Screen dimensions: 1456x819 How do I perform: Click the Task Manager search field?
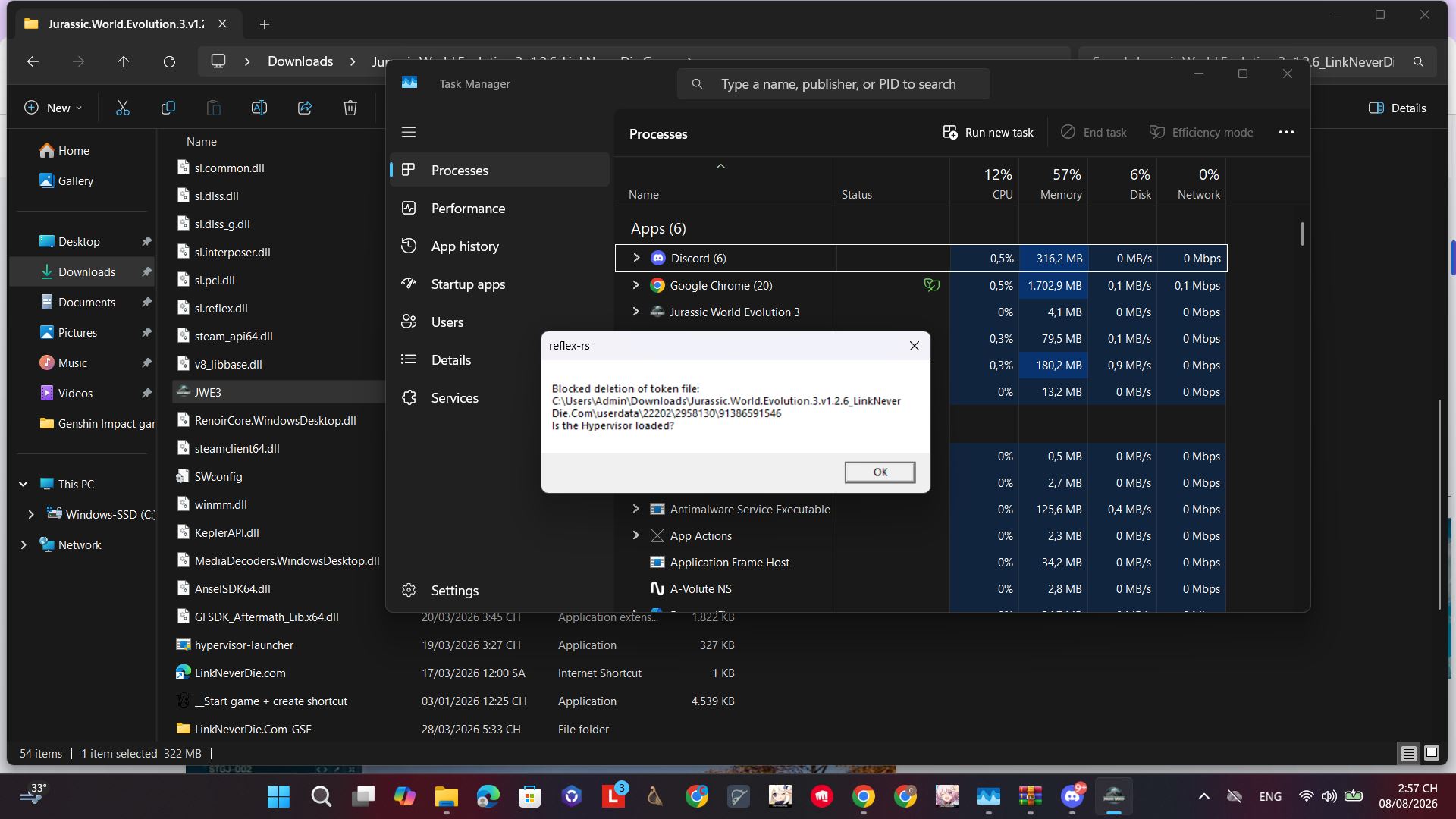point(833,84)
